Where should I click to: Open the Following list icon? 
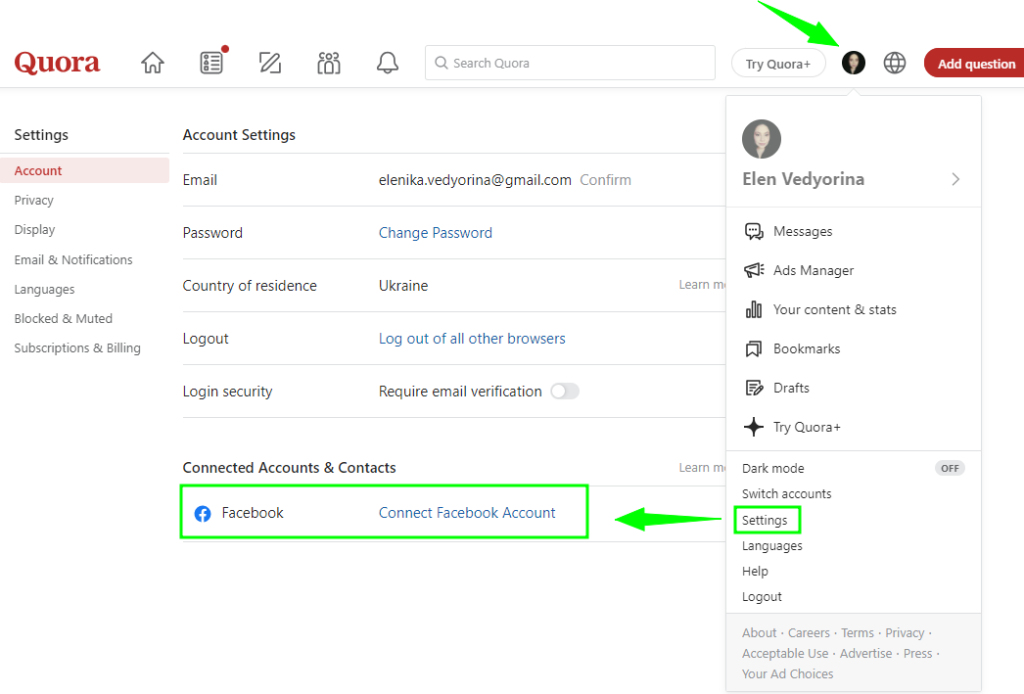point(211,63)
